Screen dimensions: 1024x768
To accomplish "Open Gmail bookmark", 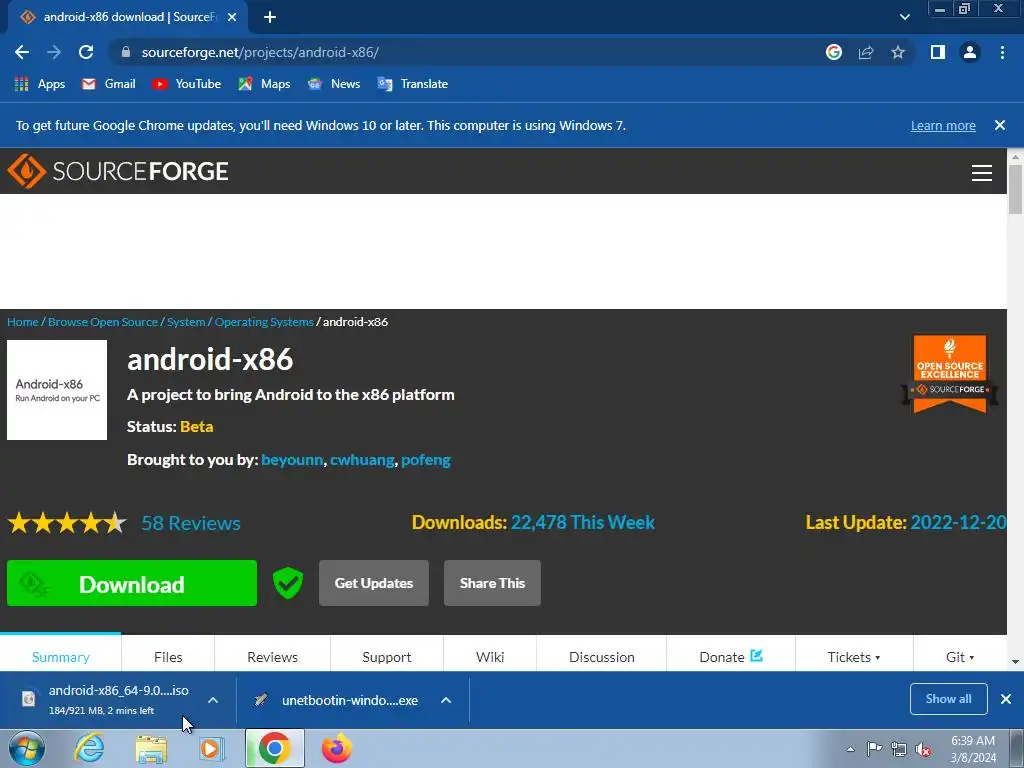I will [x=108, y=84].
